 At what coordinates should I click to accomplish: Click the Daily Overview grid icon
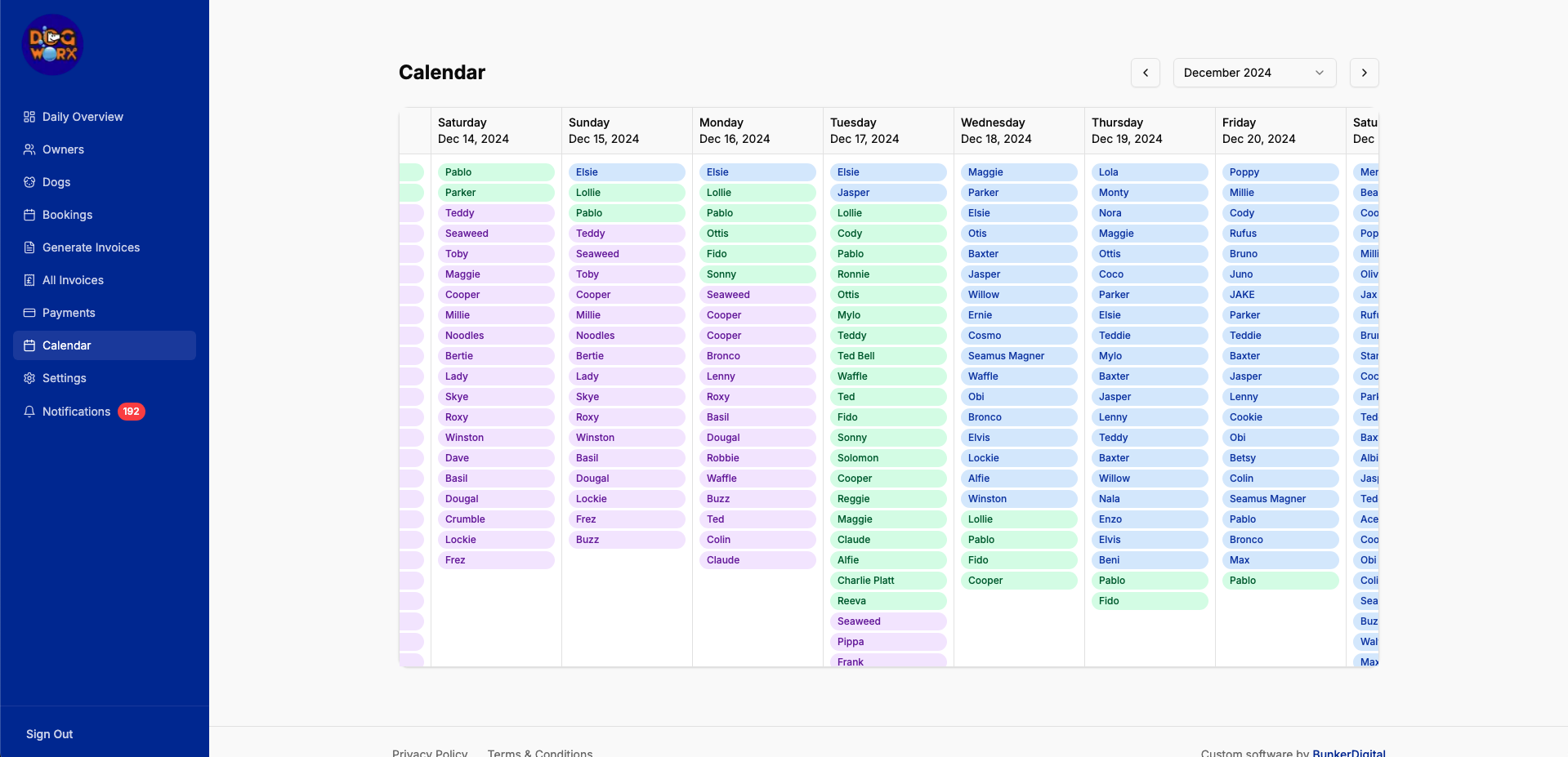(29, 117)
